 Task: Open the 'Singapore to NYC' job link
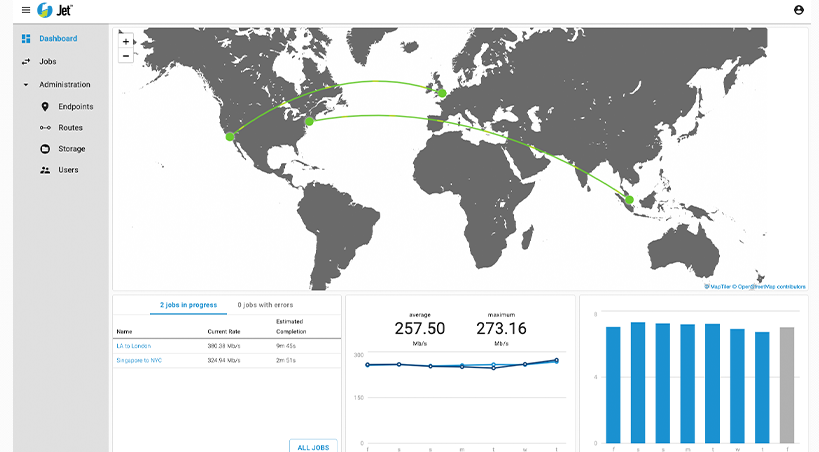(139, 360)
